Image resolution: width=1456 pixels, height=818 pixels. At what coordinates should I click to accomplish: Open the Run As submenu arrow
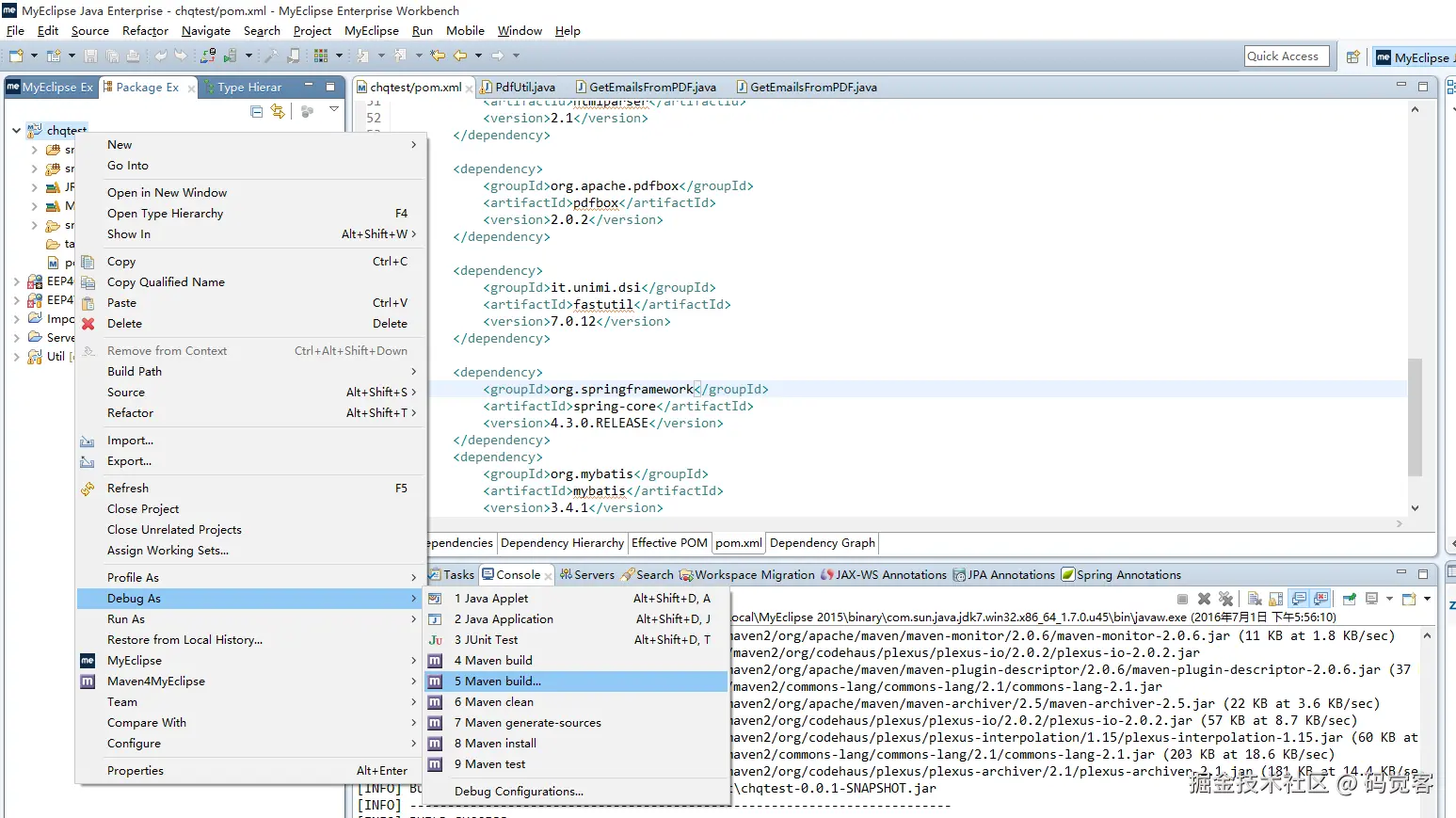click(413, 619)
